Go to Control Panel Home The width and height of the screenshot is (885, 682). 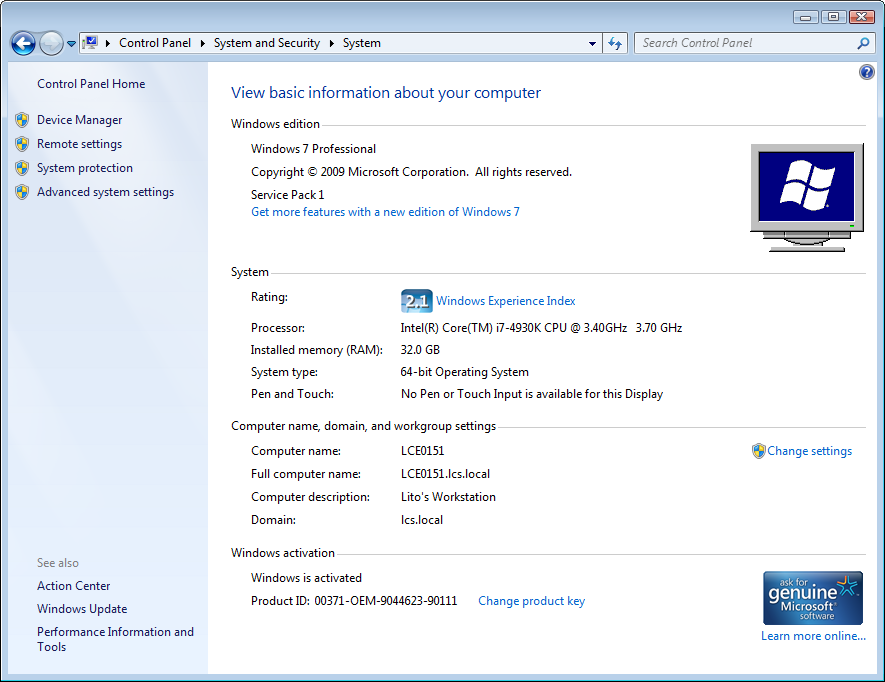91,84
